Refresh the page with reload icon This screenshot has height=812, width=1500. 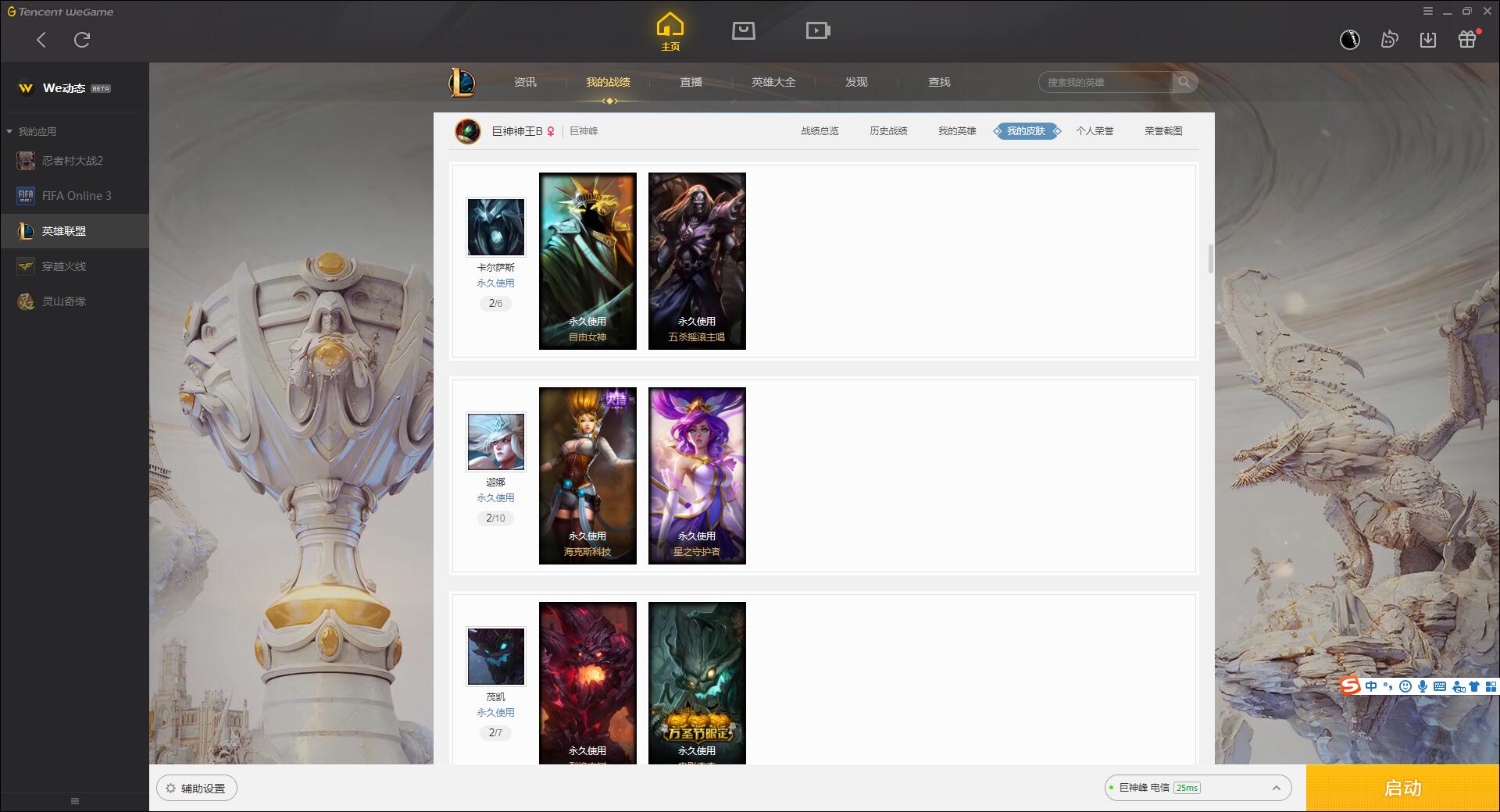point(82,40)
